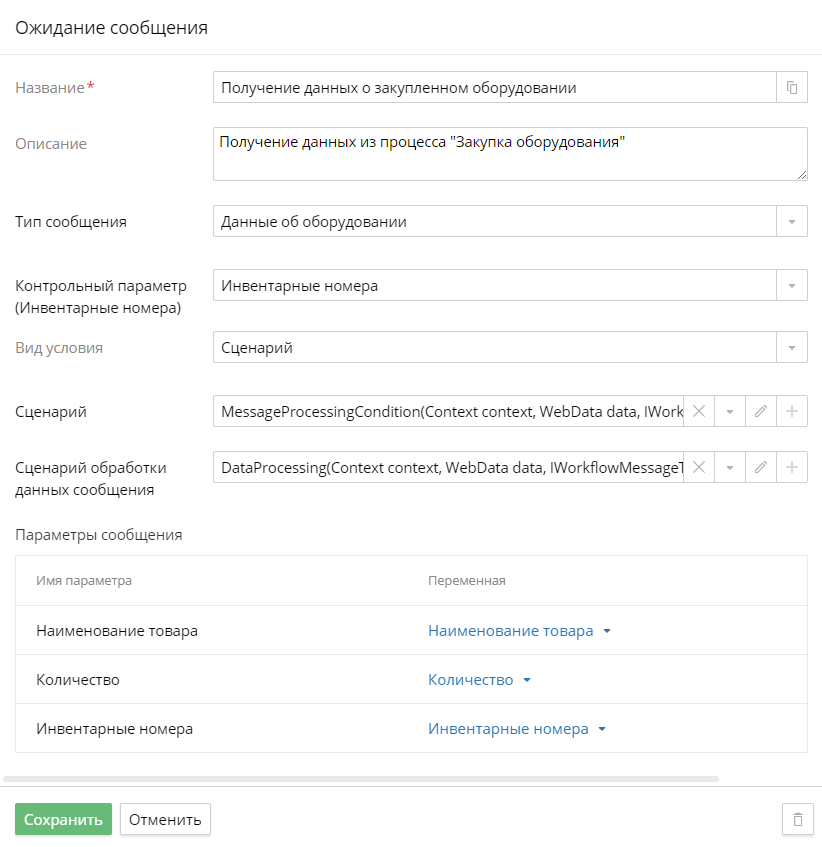Viewport: 822px width, 847px height.
Task: Click the Сохранить button
Action: (x=63, y=819)
